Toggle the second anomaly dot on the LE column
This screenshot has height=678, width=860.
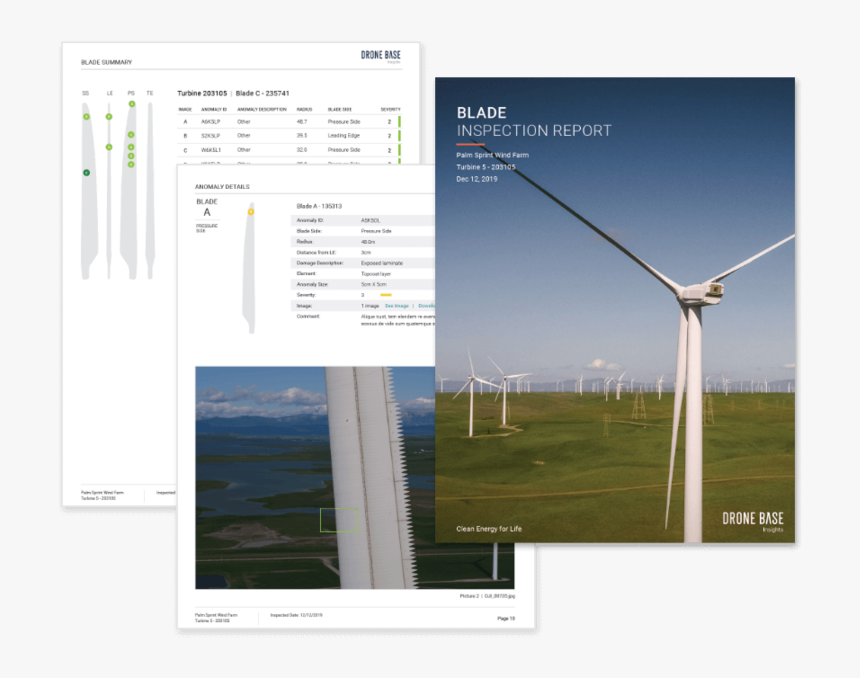[109, 146]
